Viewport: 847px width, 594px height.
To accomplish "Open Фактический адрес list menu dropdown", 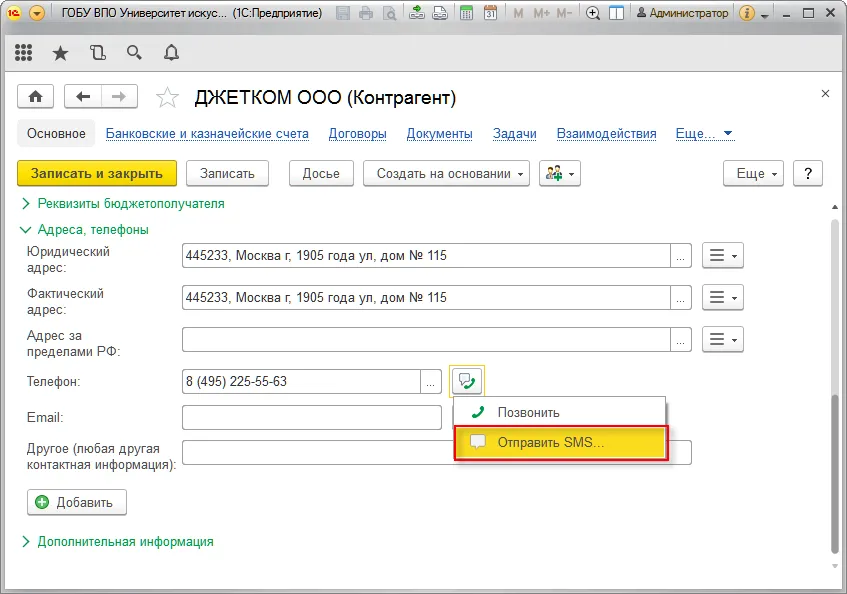I will [723, 298].
